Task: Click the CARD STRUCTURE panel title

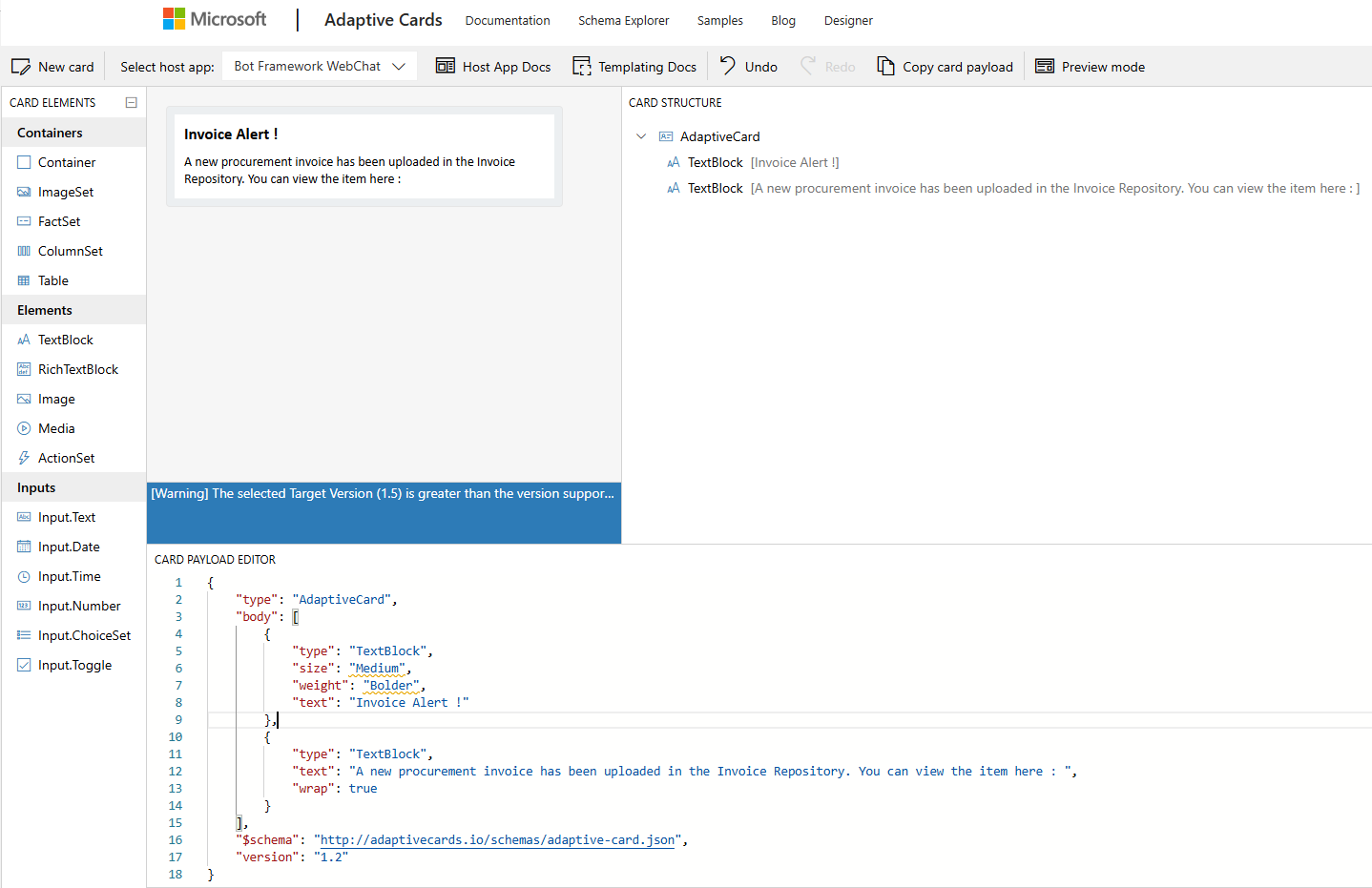Action: click(676, 102)
